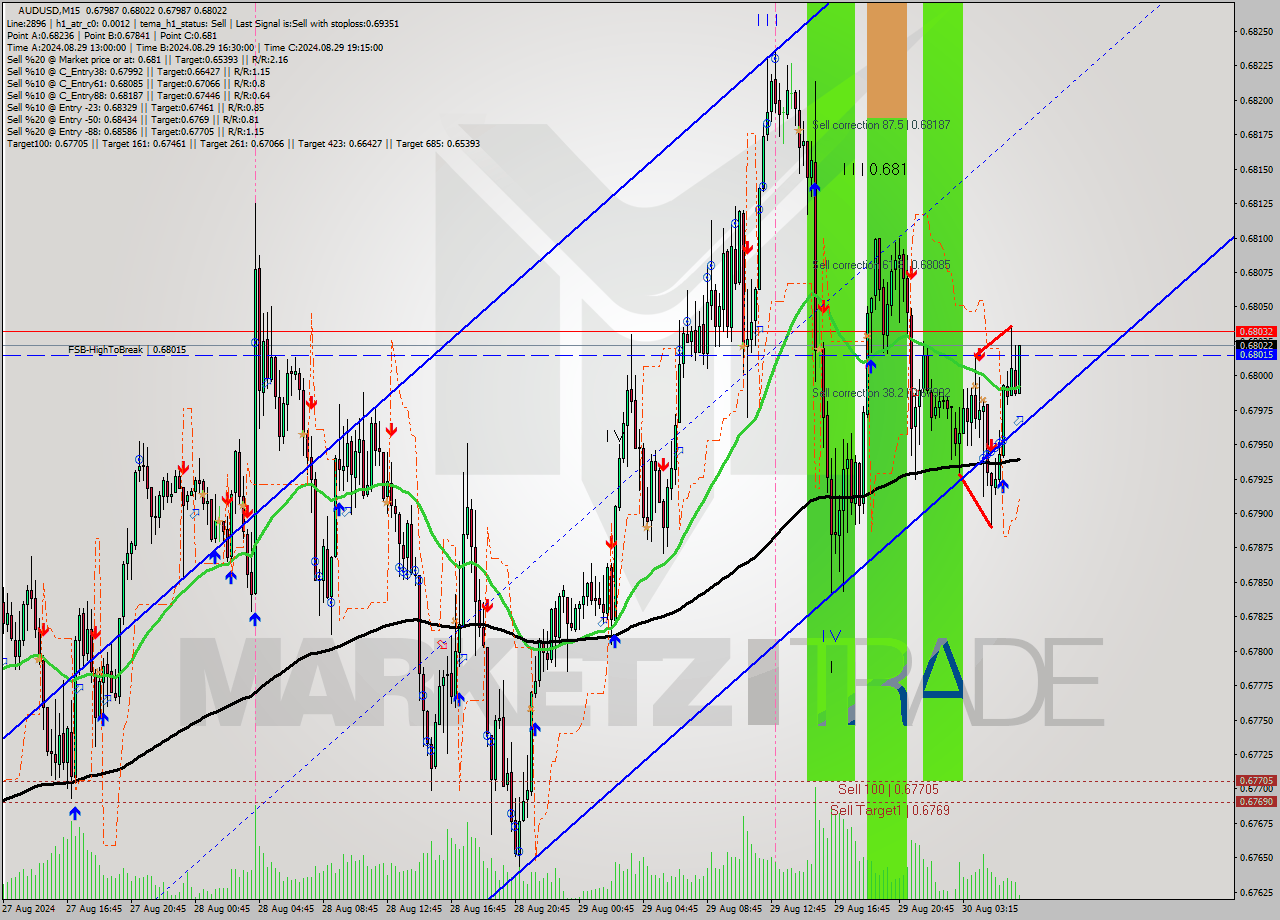Click the 'Sell Target1 | 0.6769' label
This screenshot has width=1280, height=920.
[890, 810]
